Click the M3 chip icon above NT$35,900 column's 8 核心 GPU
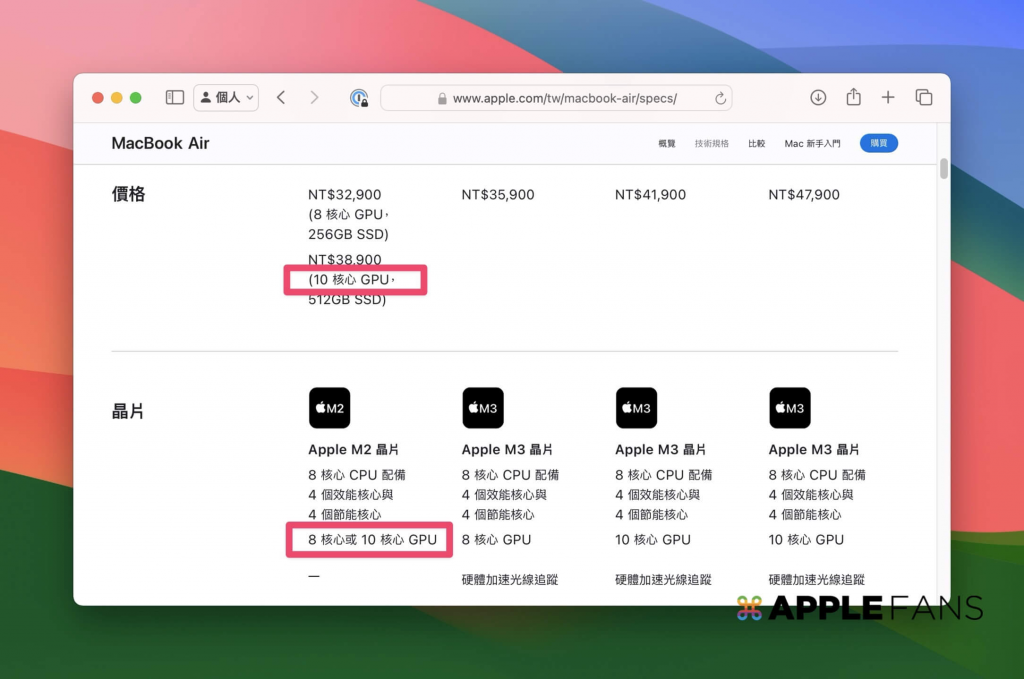Screen dimensions: 1024x679 pos(483,408)
